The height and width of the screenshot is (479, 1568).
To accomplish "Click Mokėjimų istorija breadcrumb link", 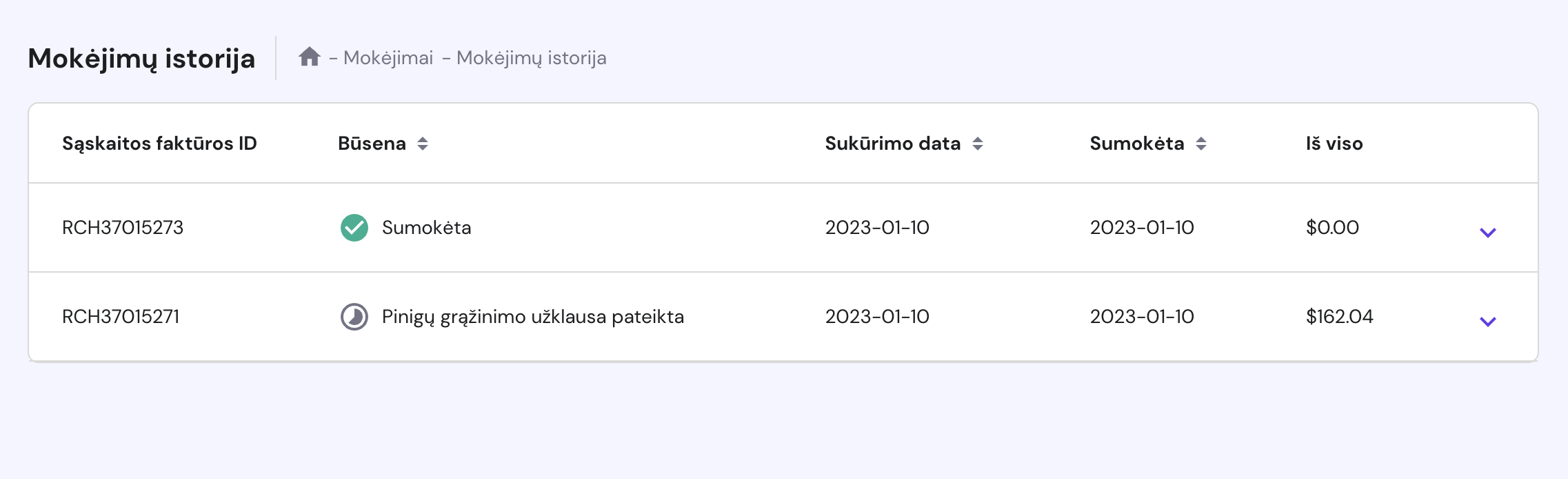I will [x=531, y=58].
